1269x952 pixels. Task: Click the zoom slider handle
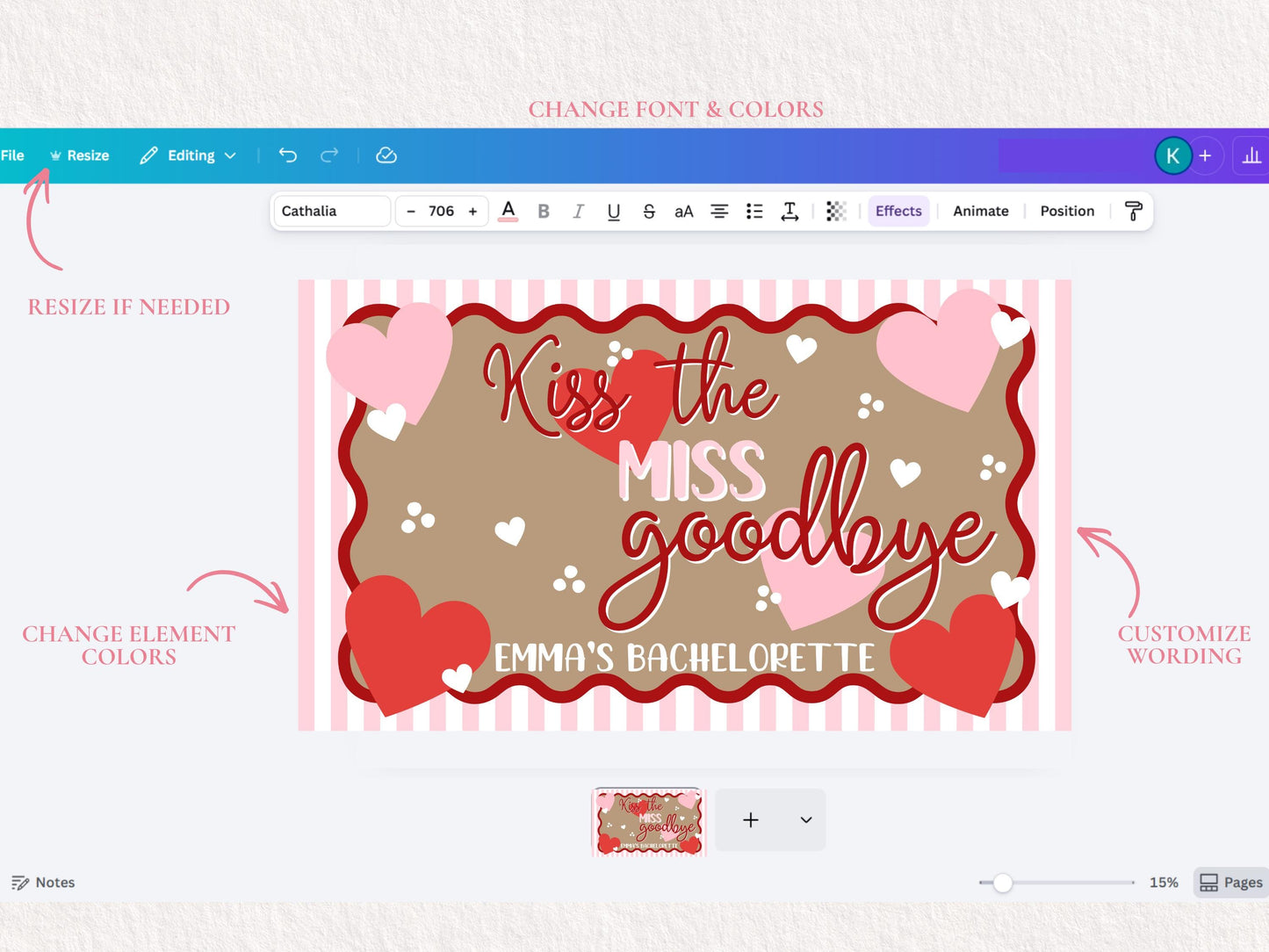1002,883
